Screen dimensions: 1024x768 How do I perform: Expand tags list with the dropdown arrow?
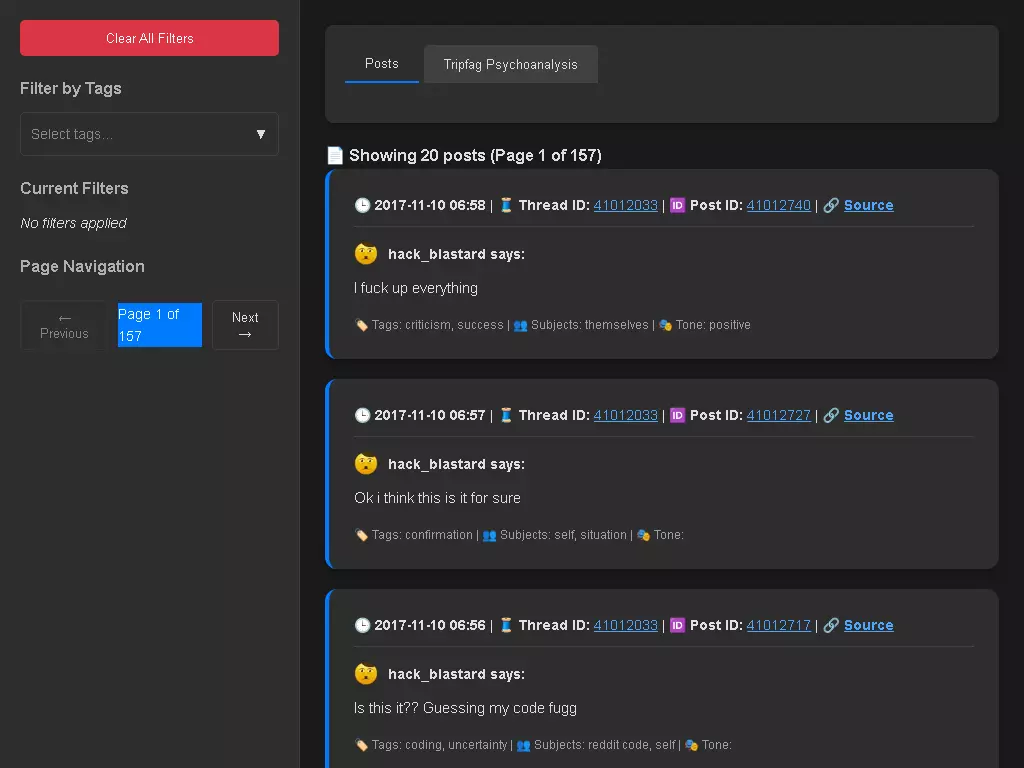click(261, 134)
